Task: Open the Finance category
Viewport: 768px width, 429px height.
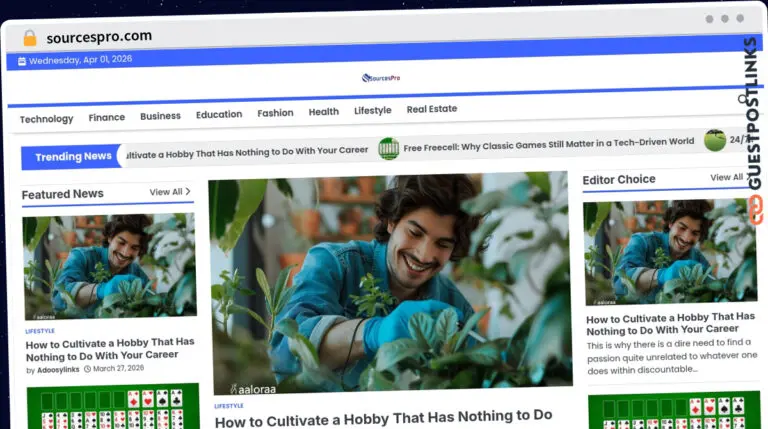Action: pyautogui.click(x=107, y=118)
